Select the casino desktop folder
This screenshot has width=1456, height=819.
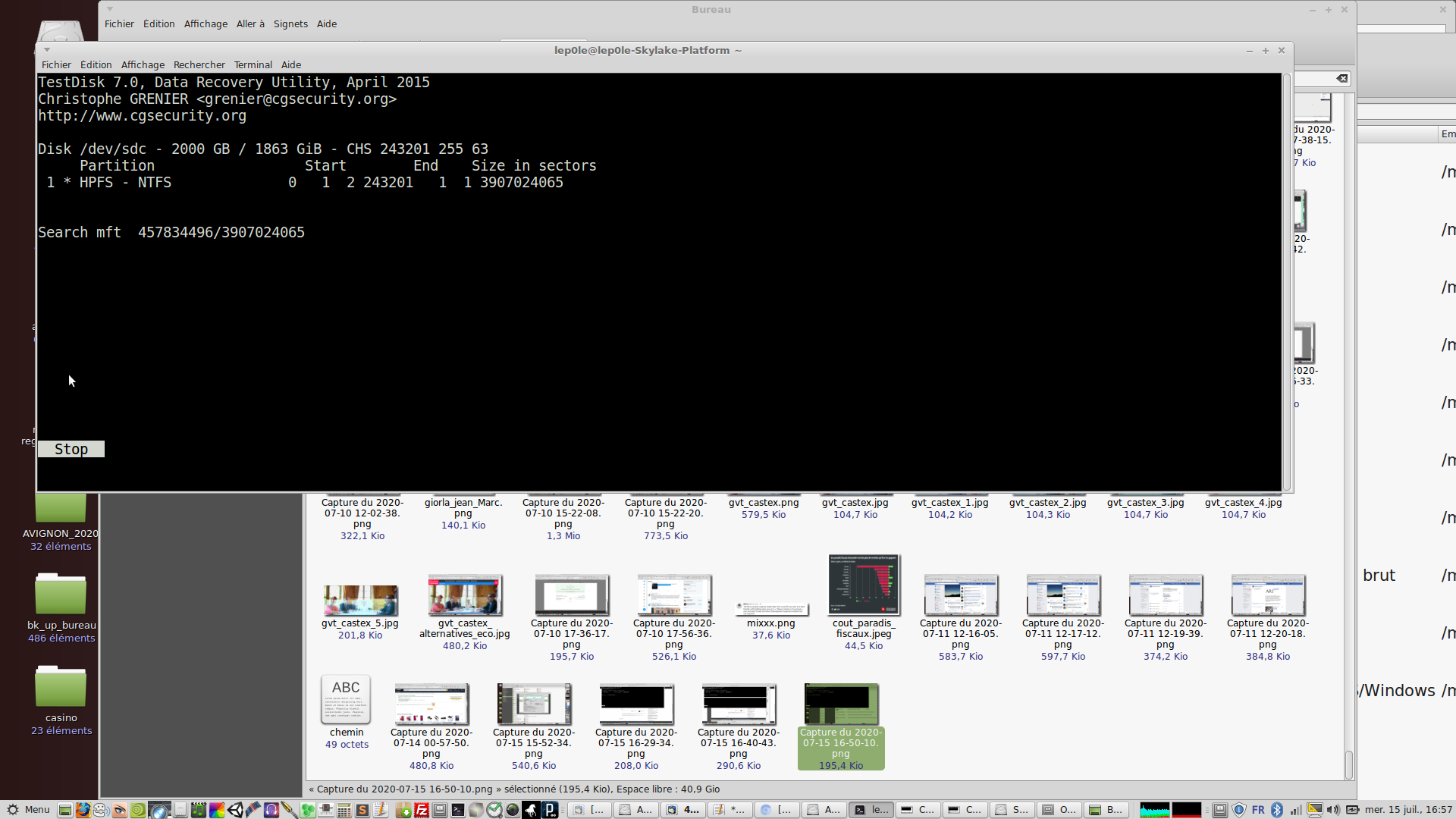tap(61, 688)
